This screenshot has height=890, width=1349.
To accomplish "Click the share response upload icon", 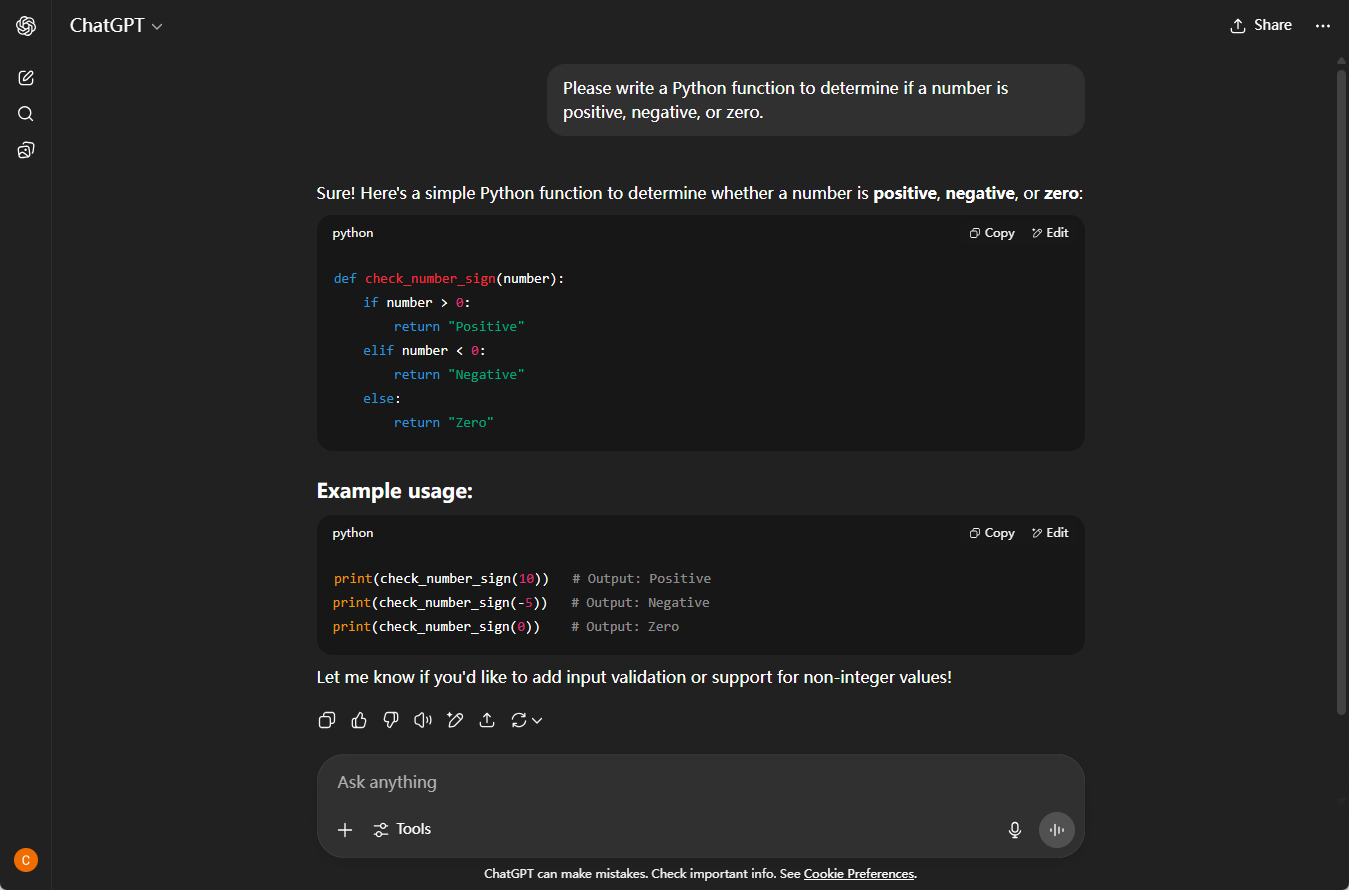I will (x=487, y=720).
